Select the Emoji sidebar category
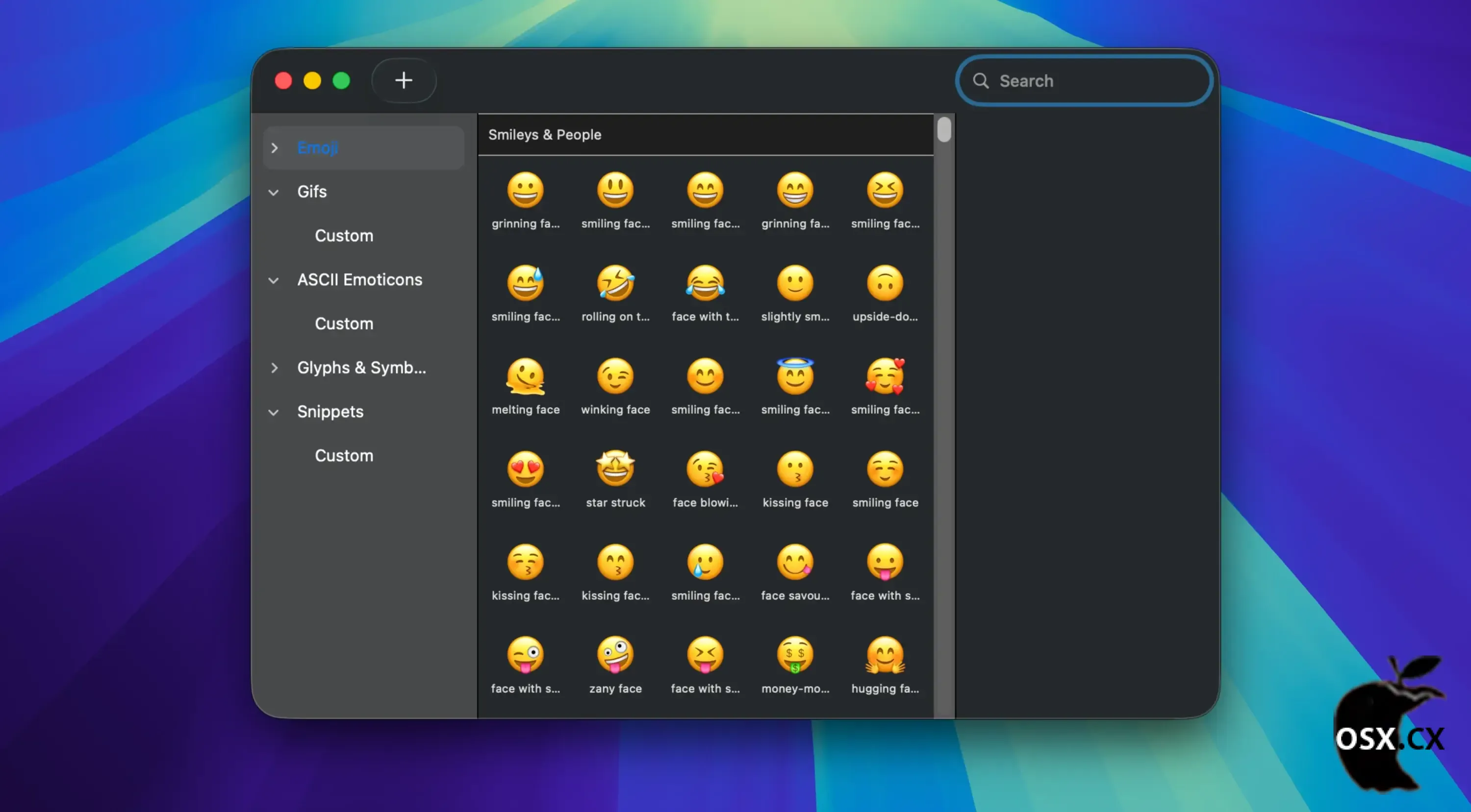The height and width of the screenshot is (812, 1471). pyautogui.click(x=318, y=148)
